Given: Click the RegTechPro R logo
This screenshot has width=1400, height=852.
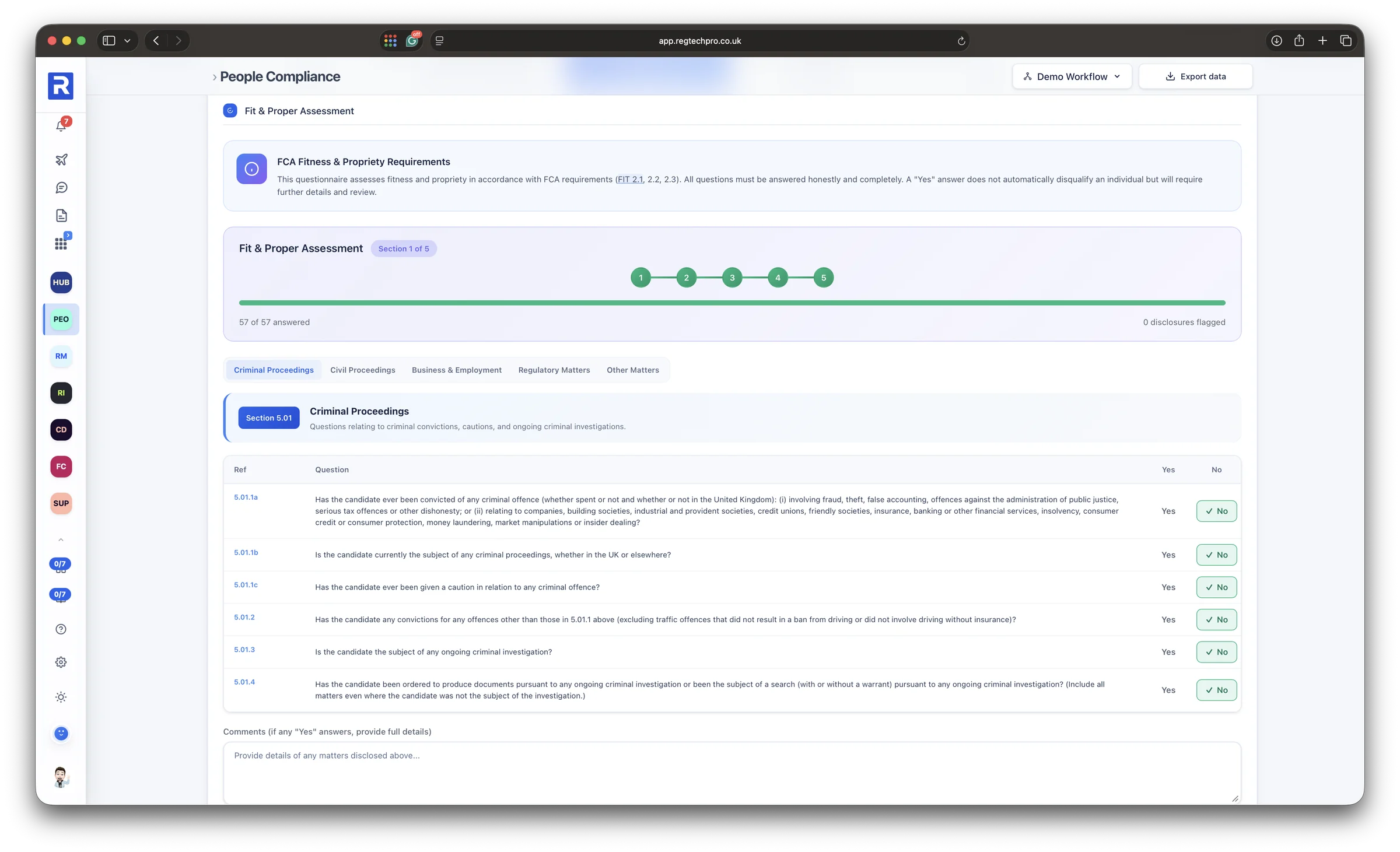Looking at the screenshot, I should point(61,86).
